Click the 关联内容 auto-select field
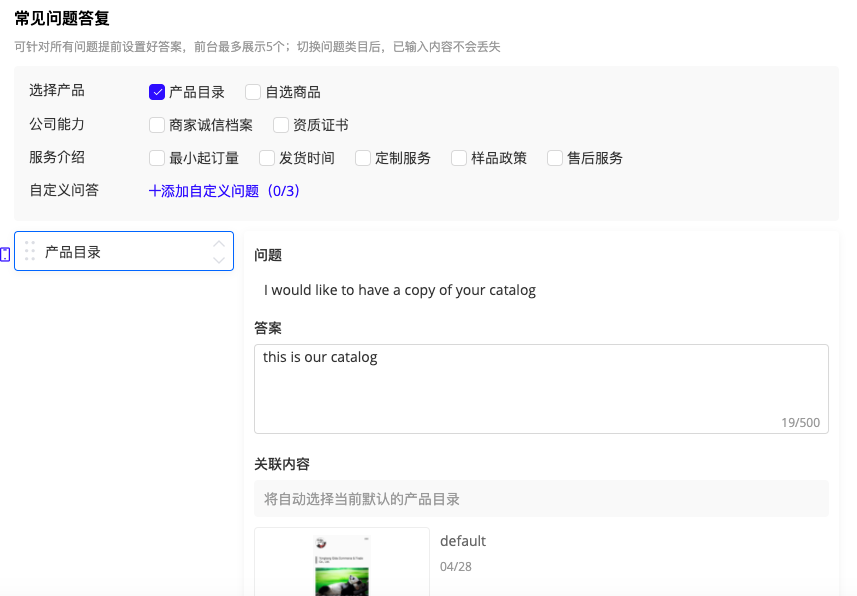This screenshot has height=596, width=857. (540, 498)
